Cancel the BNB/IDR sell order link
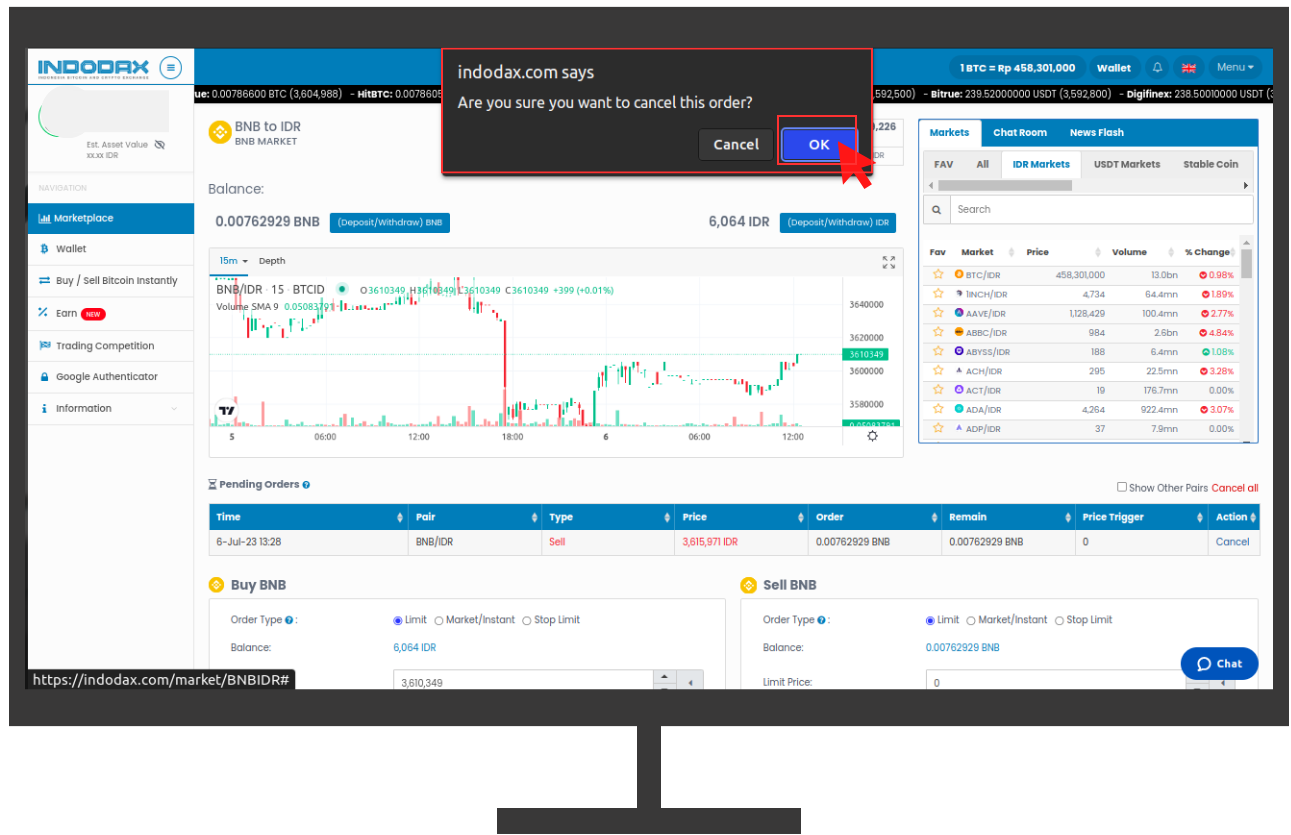The height and width of the screenshot is (835, 1291). [x=1232, y=542]
